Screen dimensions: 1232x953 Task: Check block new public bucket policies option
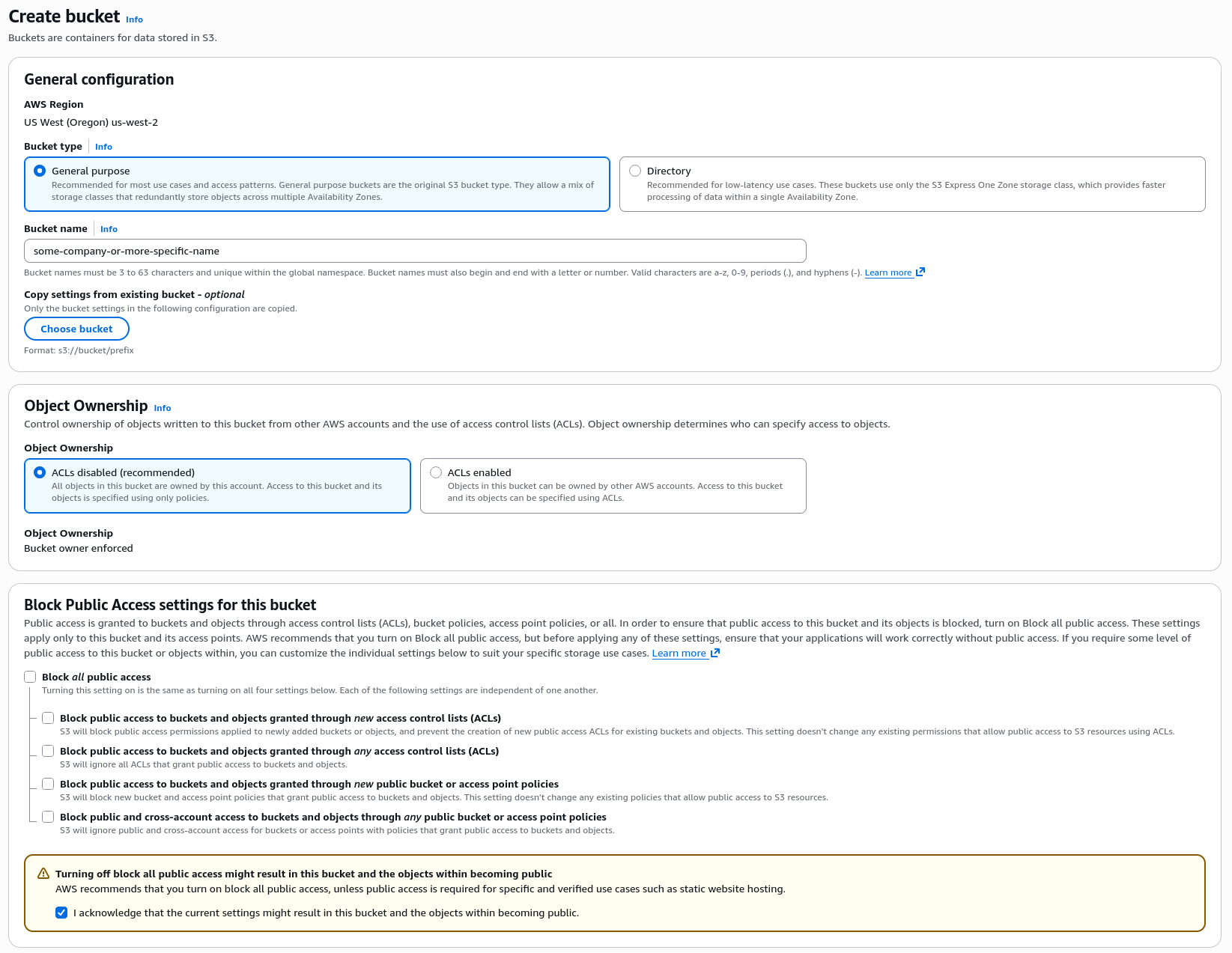pyautogui.click(x=48, y=784)
